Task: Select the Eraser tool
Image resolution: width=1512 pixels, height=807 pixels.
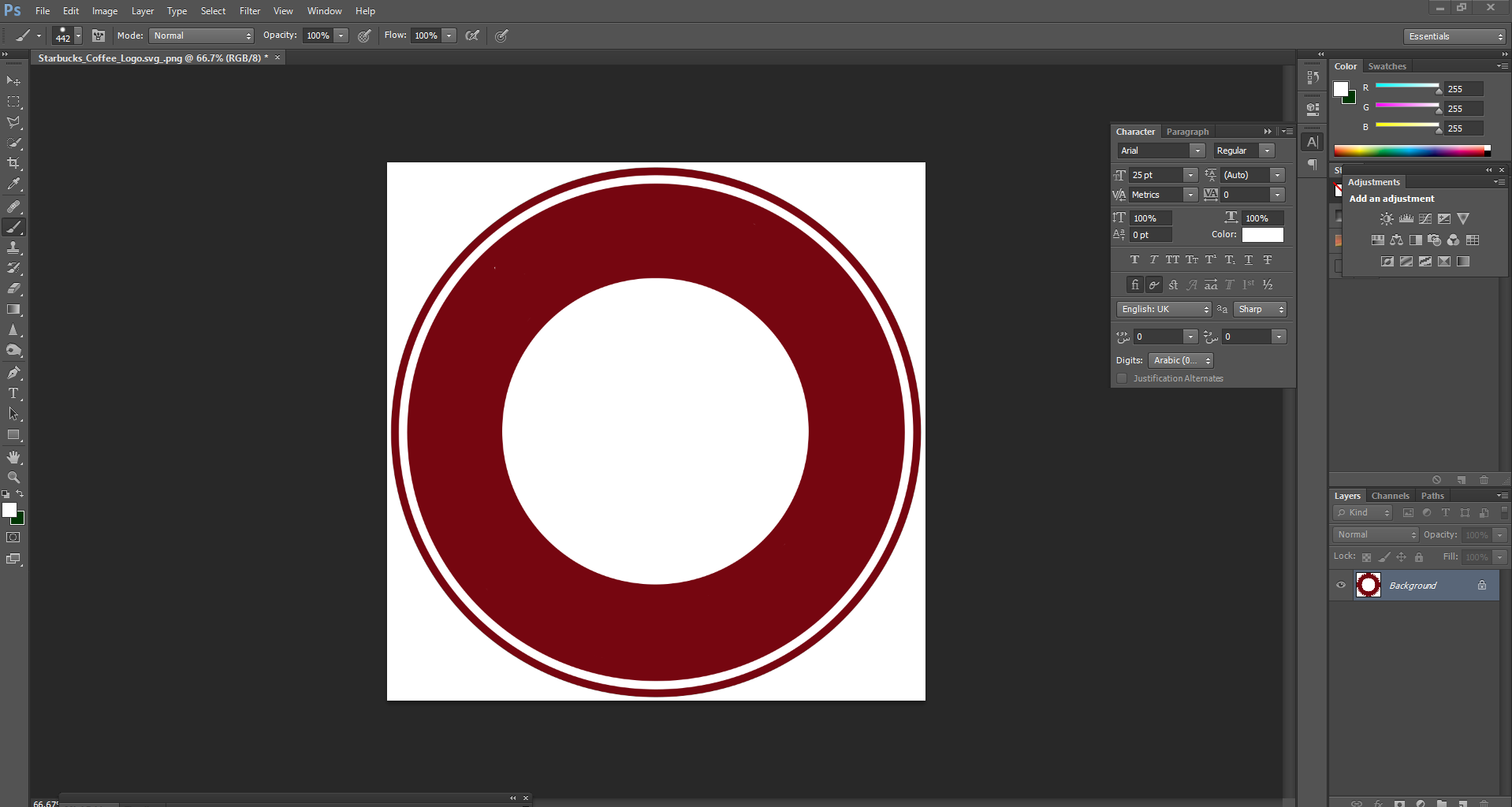Action: pos(13,288)
